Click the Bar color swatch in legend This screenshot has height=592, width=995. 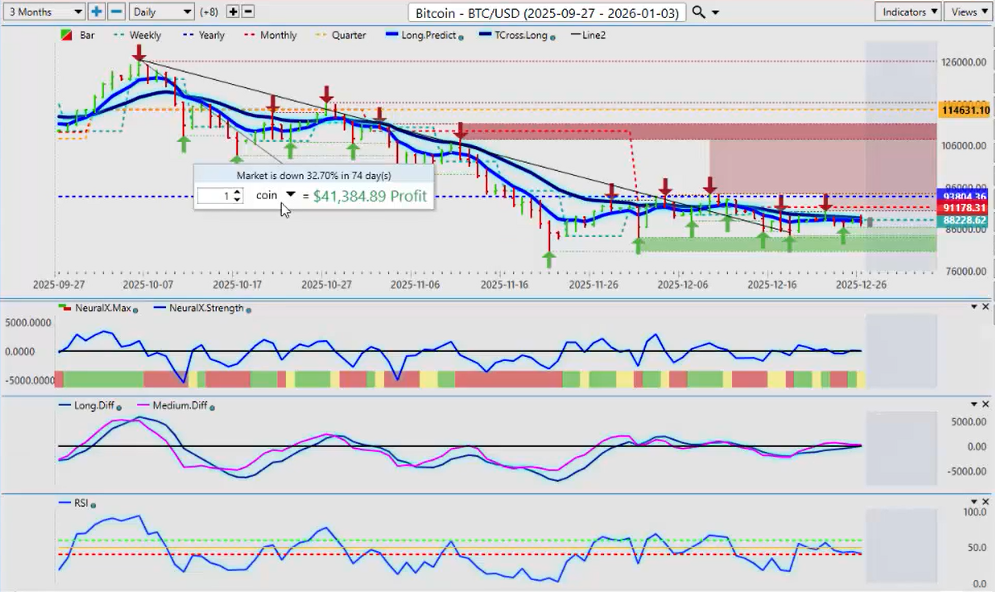point(66,35)
